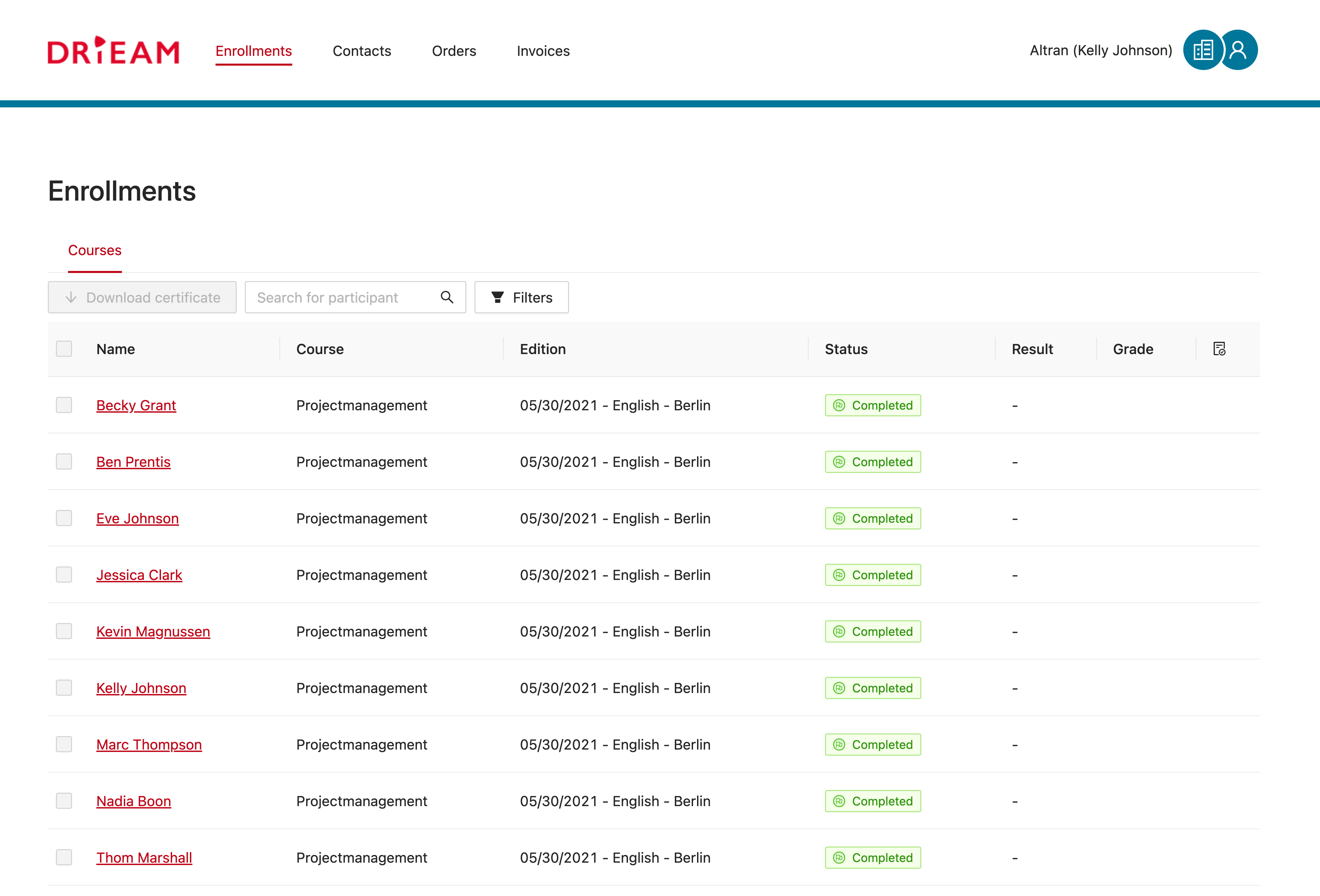Open the Filters dropdown button
Viewport: 1320px width, 896px height.
pos(521,297)
